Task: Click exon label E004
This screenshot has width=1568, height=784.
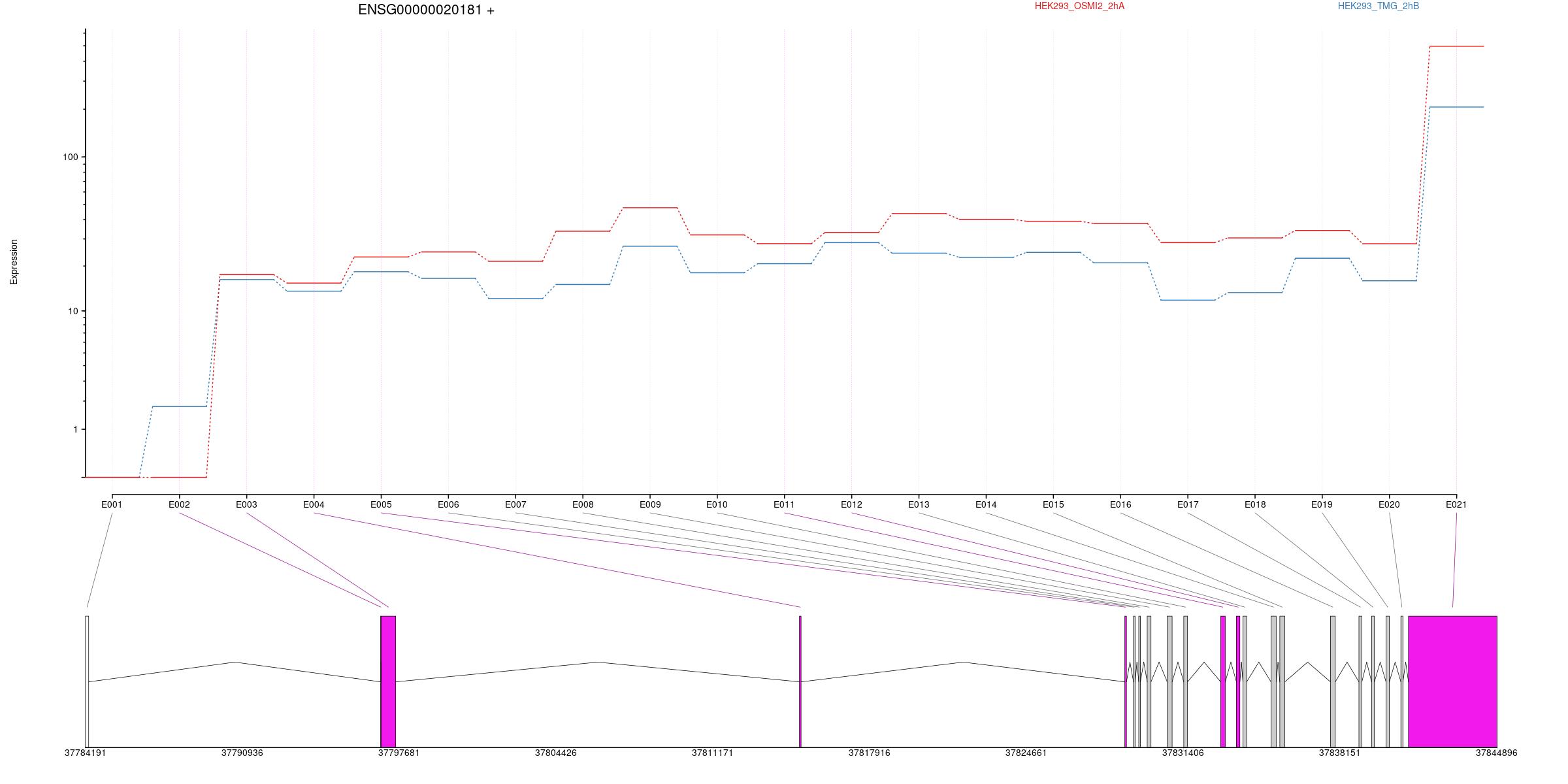Action: click(314, 504)
